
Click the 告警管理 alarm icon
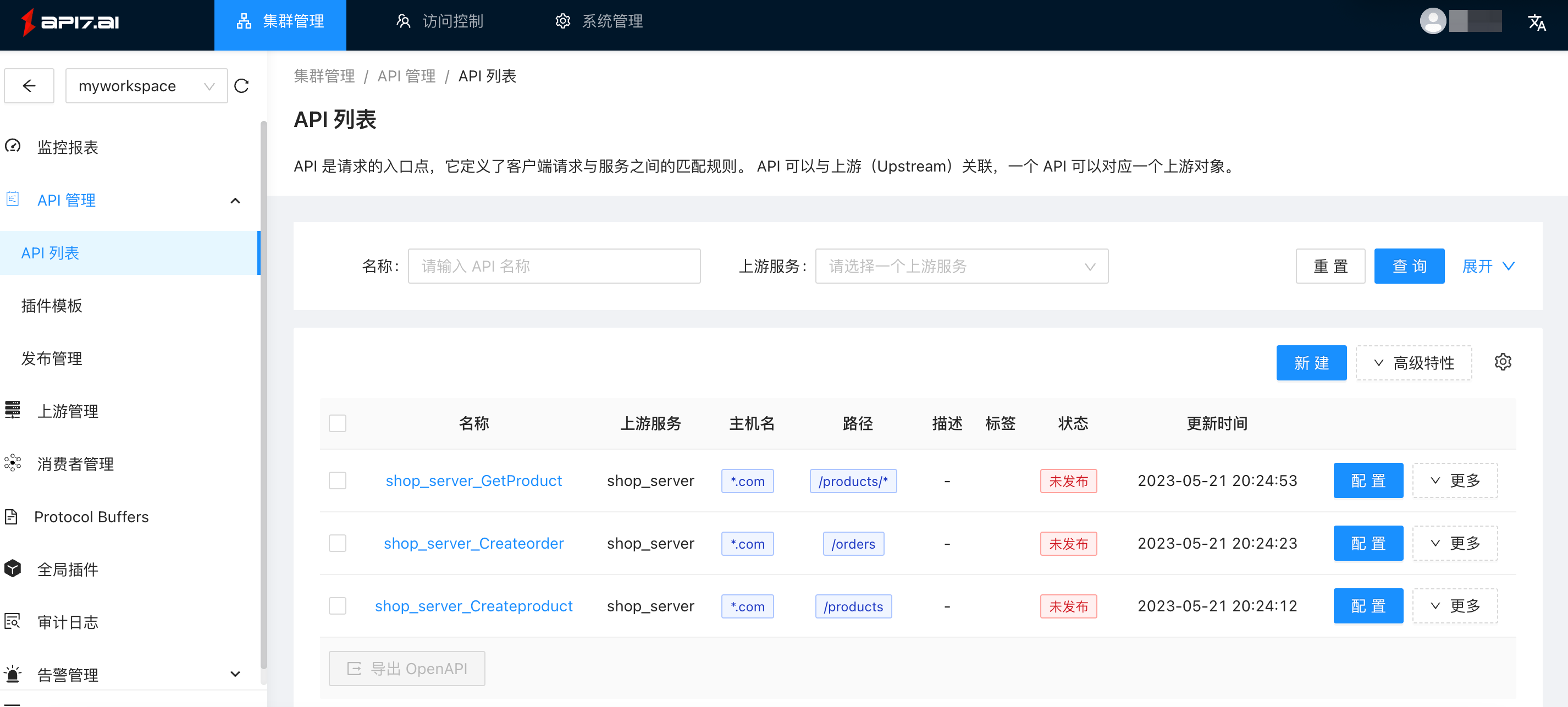13,674
